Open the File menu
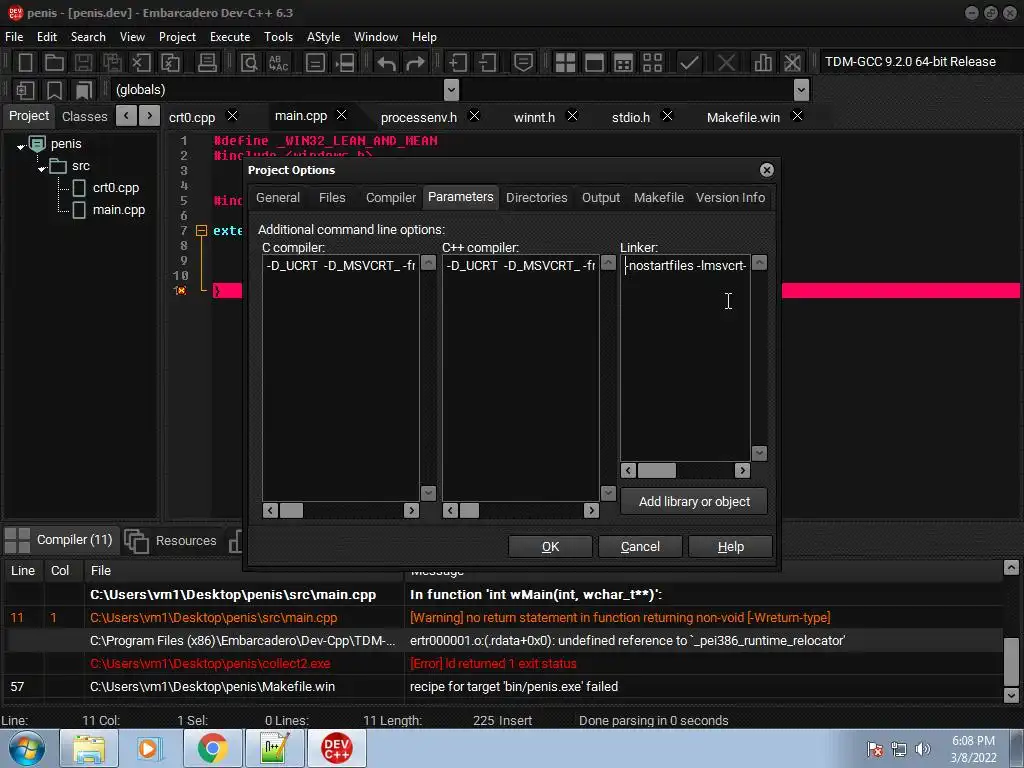The width and height of the screenshot is (1024, 768). click(14, 37)
